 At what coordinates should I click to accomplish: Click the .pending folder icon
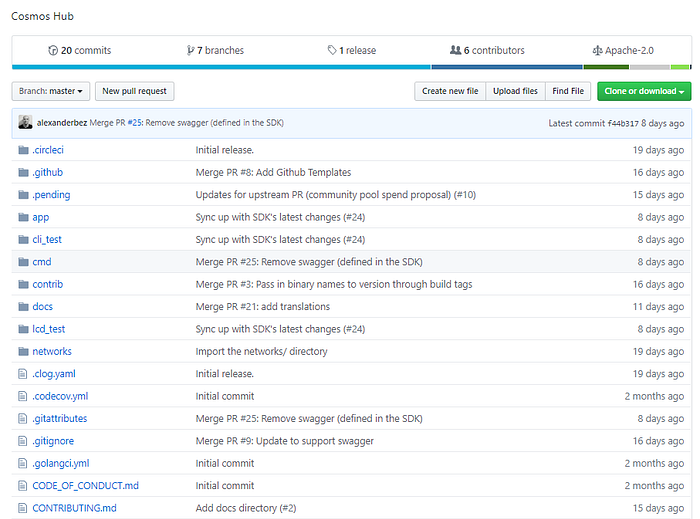tap(23, 195)
